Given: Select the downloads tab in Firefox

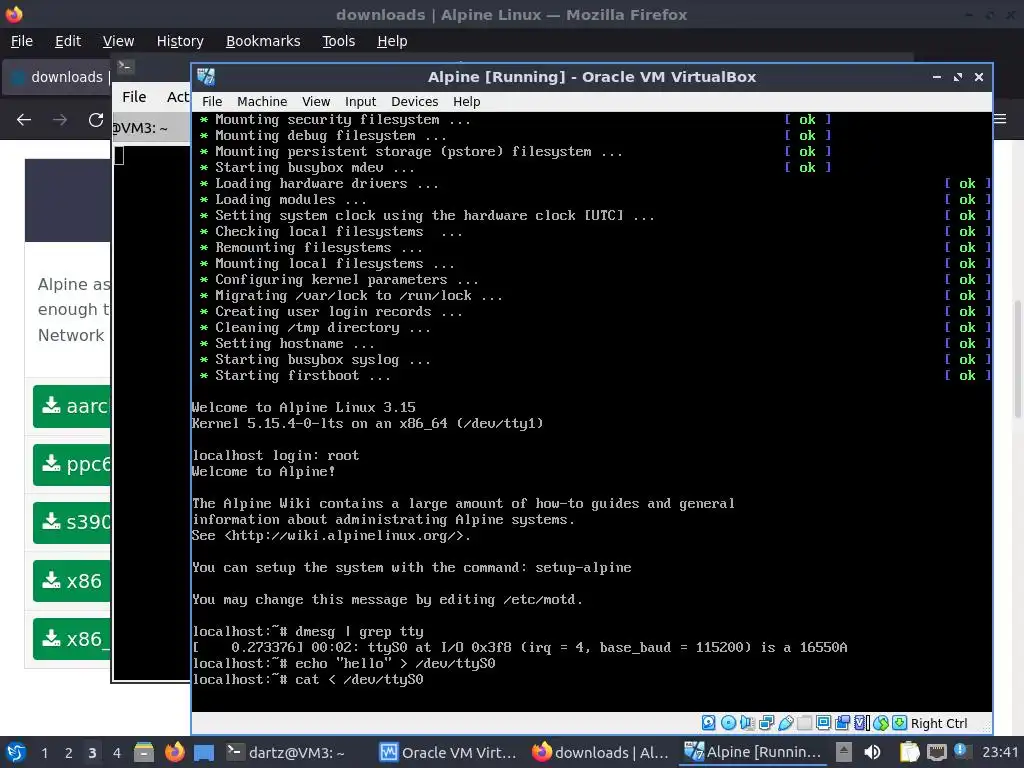Looking at the screenshot, I should tap(57, 77).
